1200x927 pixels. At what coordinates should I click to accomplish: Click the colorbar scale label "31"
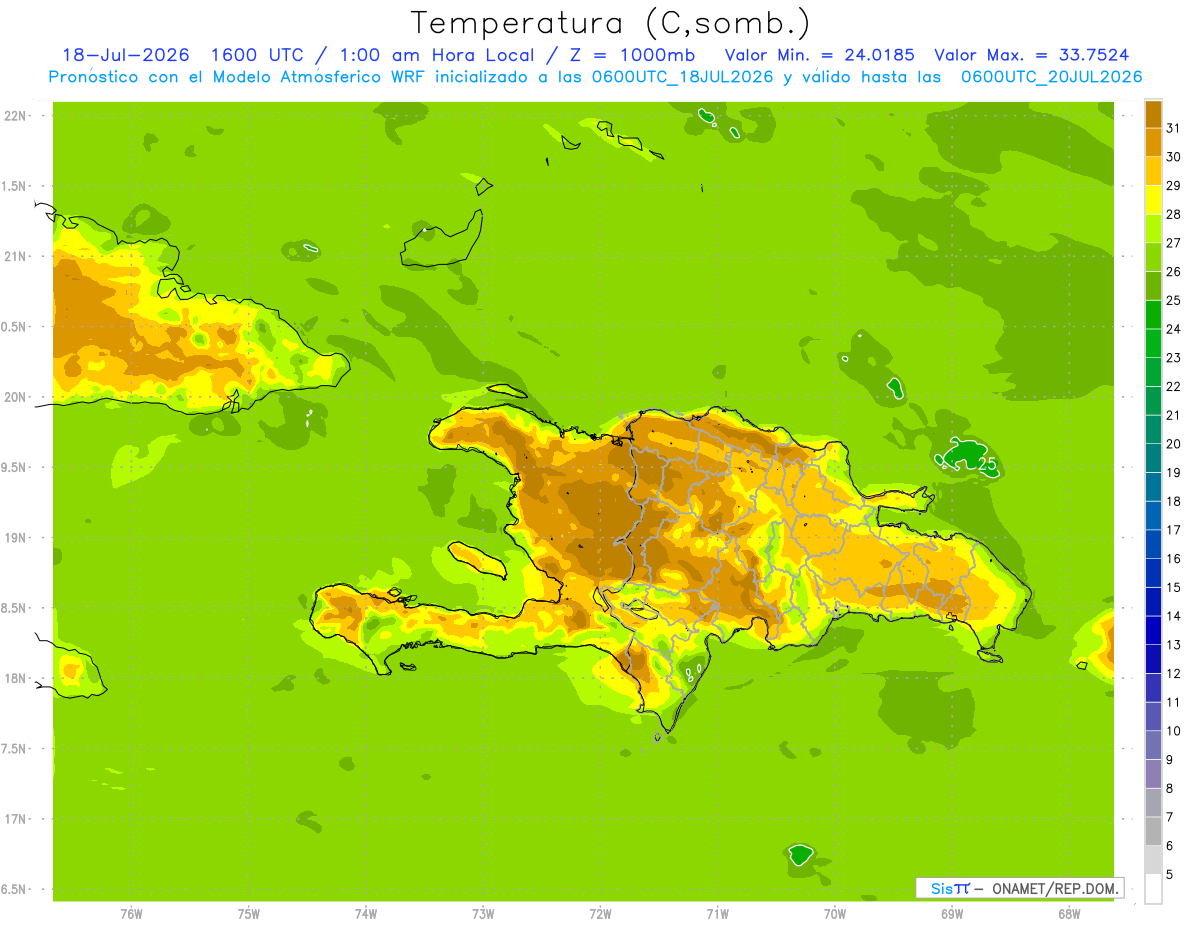click(x=1173, y=128)
